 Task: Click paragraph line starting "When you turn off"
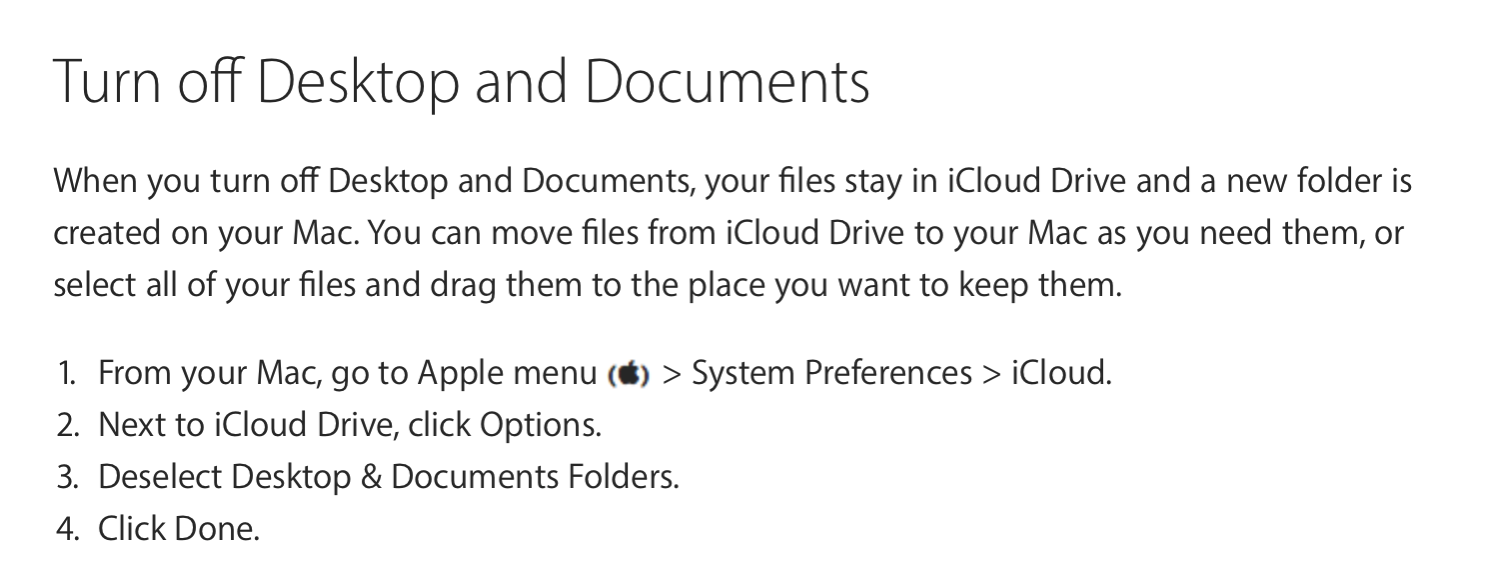732,182
